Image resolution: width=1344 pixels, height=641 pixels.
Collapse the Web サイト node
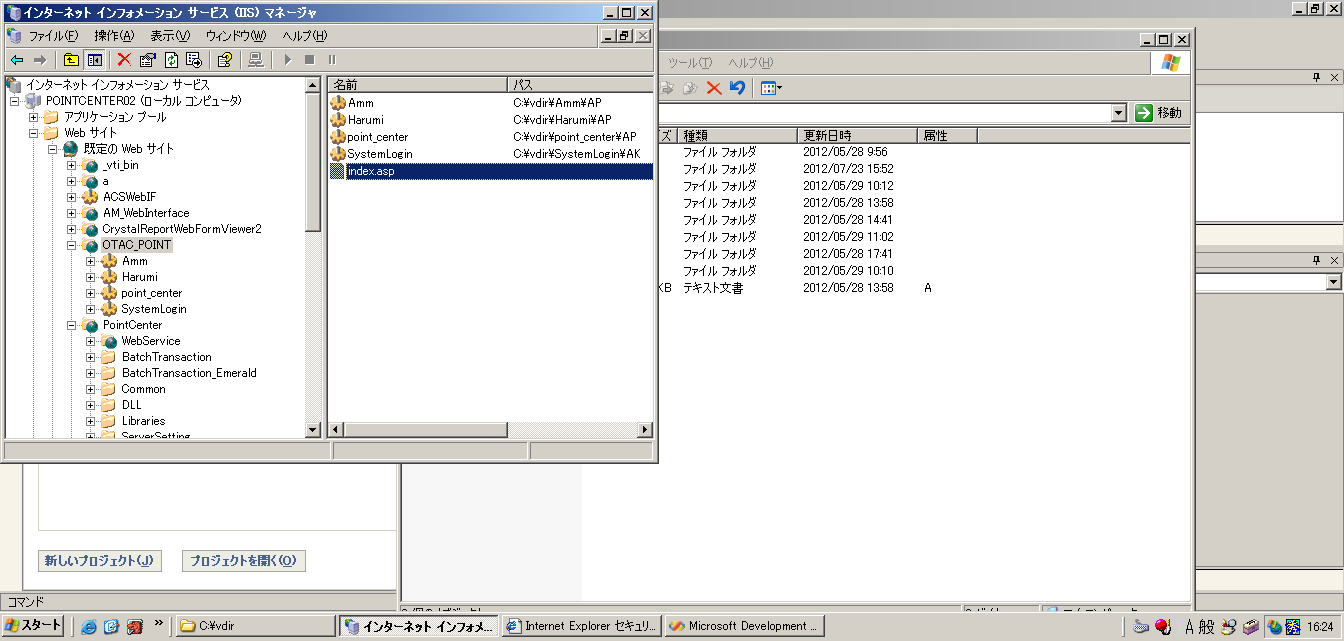coord(34,133)
